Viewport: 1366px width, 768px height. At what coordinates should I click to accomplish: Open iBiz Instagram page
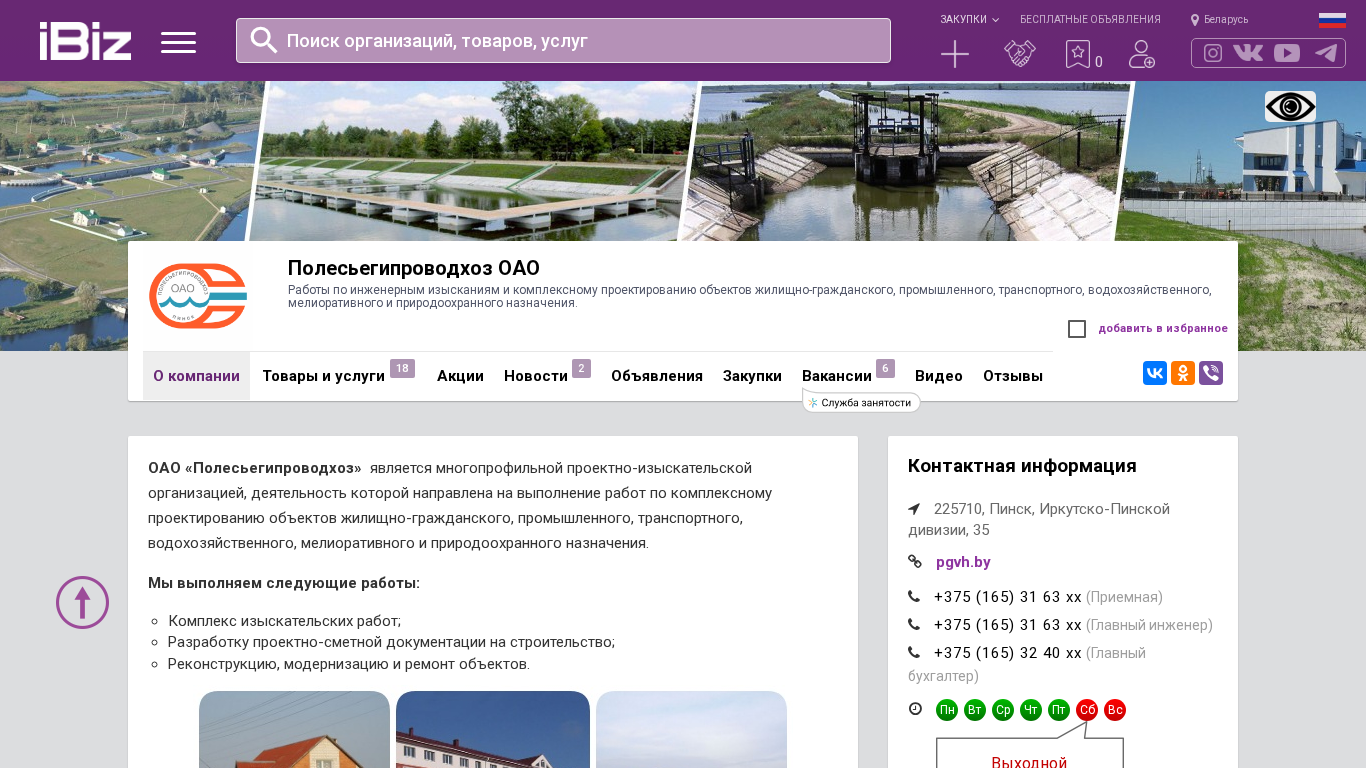(1213, 53)
